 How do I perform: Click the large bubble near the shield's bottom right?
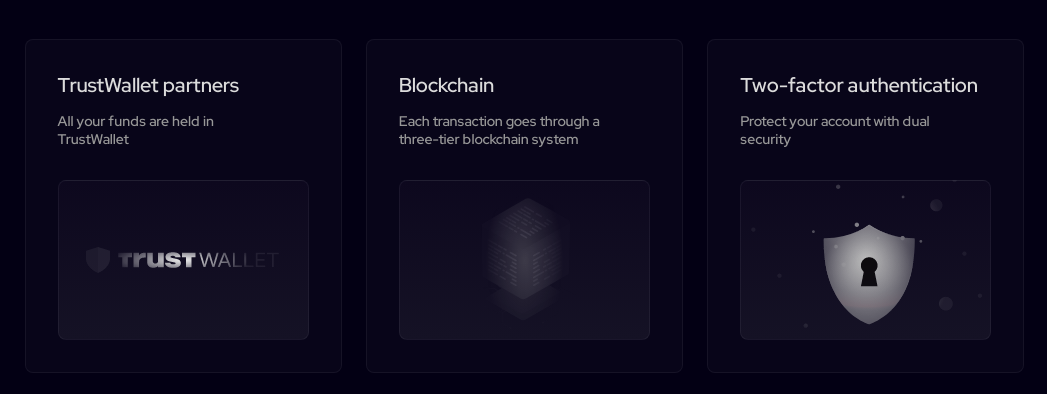click(x=946, y=304)
